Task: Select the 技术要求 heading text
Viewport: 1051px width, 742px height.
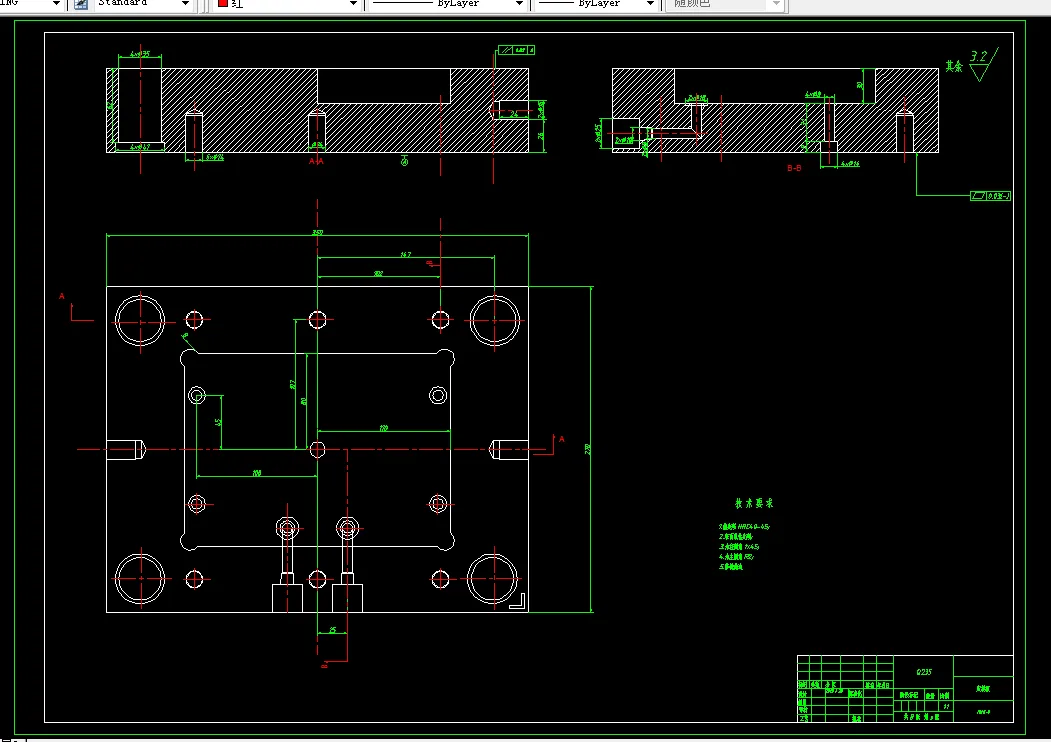Action: coord(754,503)
